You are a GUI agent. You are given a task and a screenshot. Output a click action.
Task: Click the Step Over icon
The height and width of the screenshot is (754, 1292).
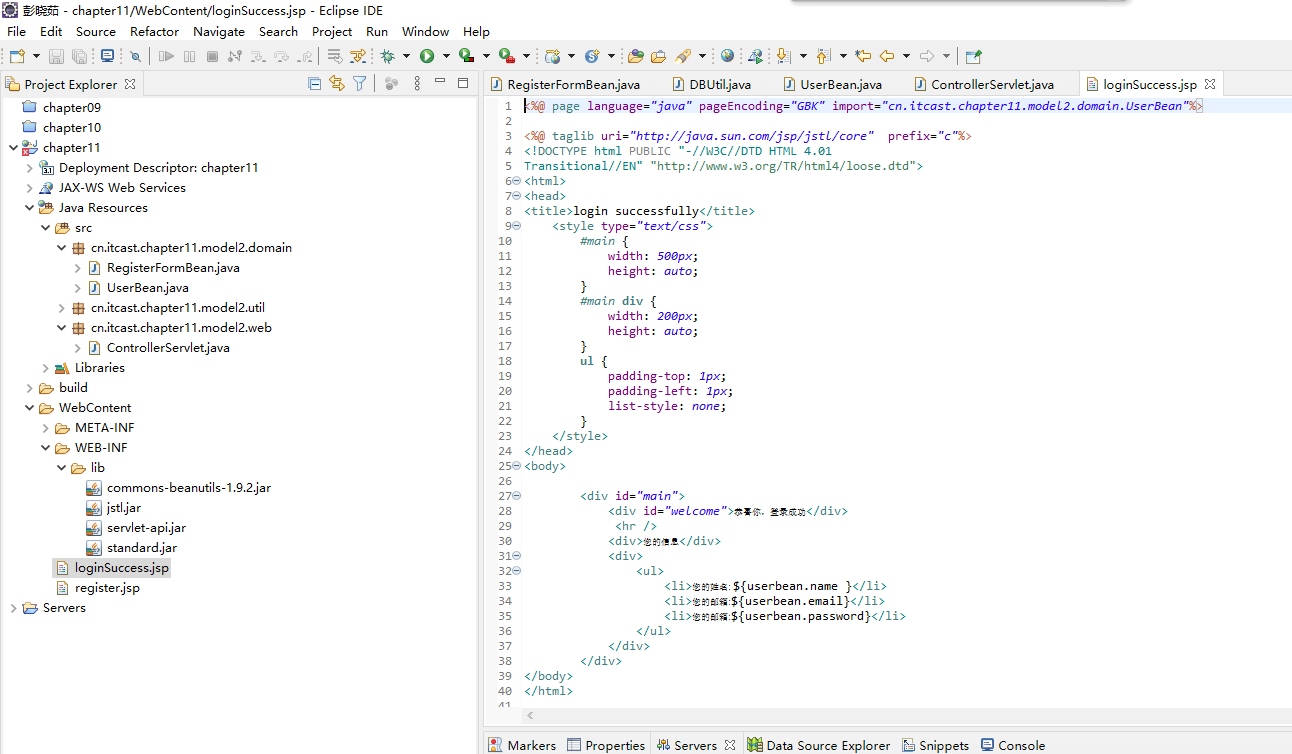[x=281, y=57]
